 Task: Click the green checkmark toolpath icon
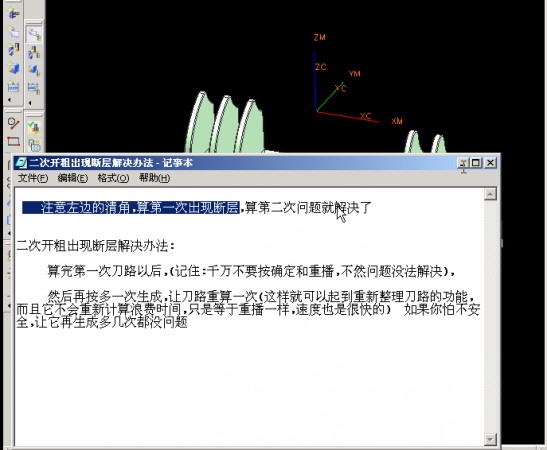[x=34, y=128]
